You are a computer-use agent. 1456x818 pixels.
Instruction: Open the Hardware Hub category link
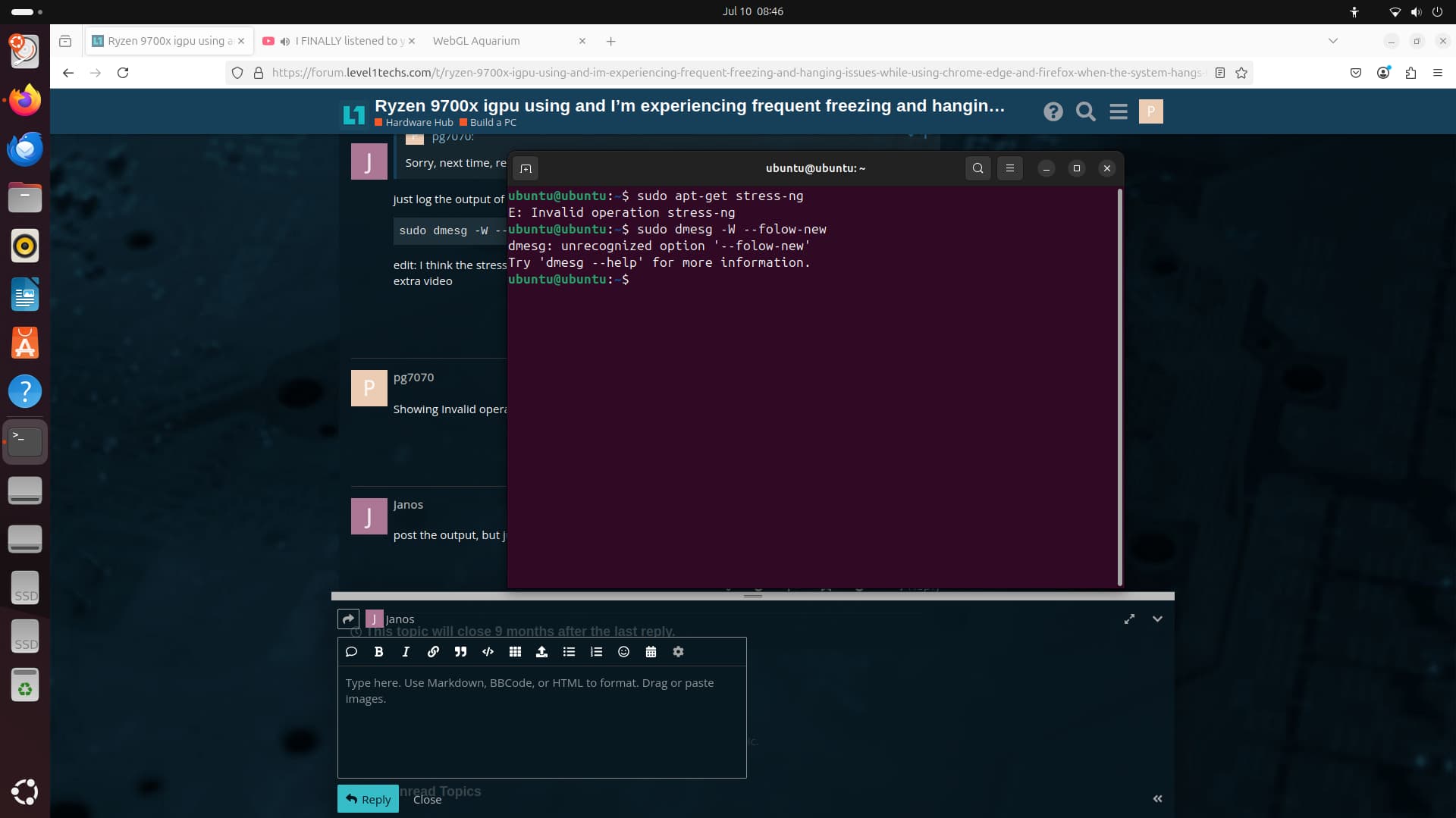[419, 123]
